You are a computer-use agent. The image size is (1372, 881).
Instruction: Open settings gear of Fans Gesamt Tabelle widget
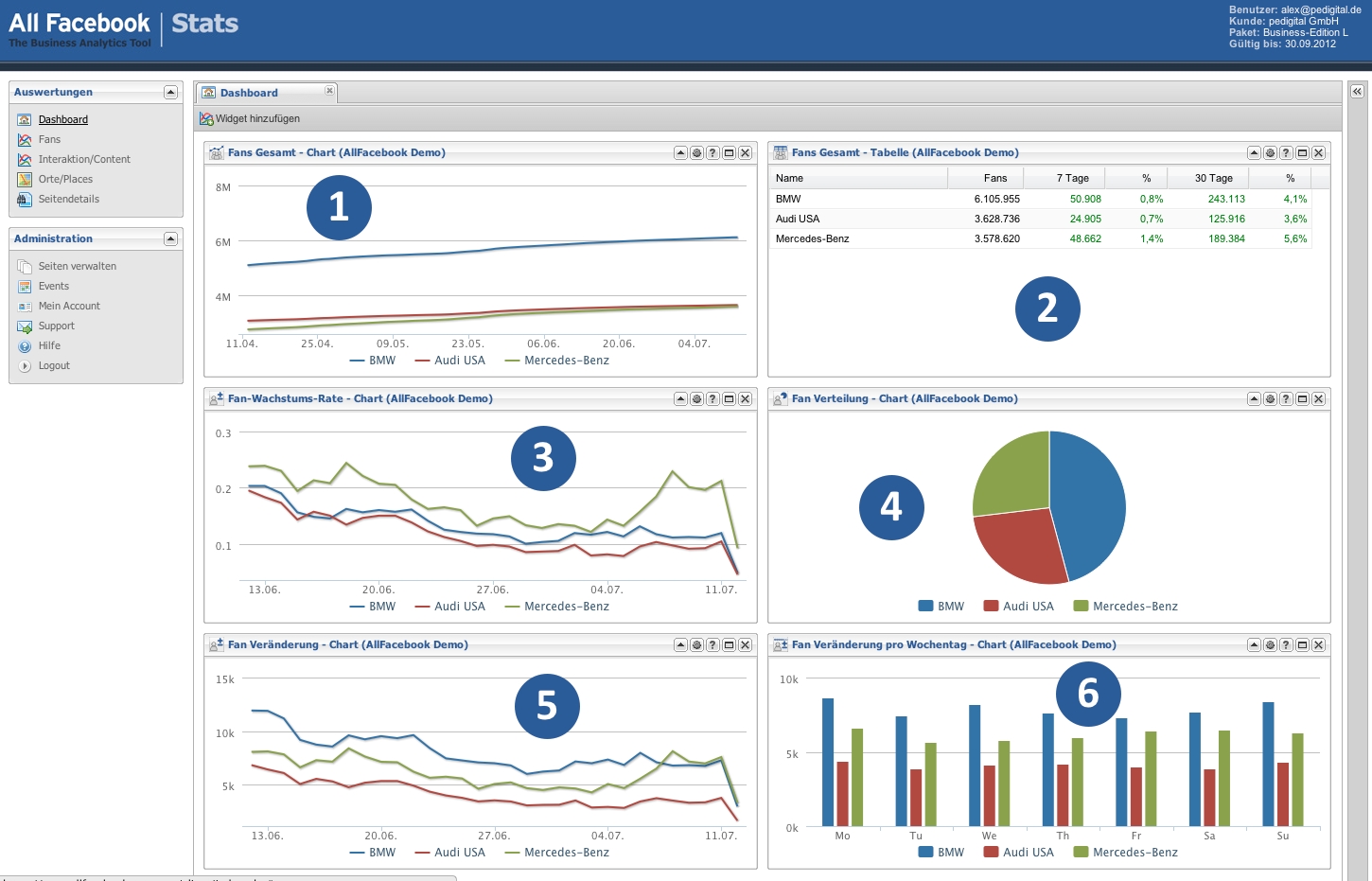click(x=1270, y=152)
